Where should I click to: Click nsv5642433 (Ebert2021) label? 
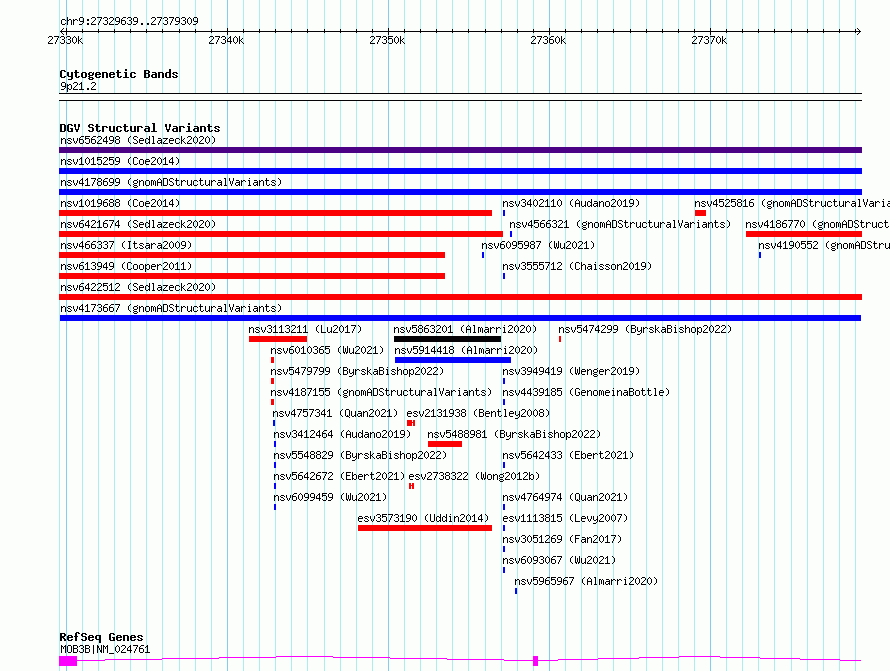click(568, 455)
